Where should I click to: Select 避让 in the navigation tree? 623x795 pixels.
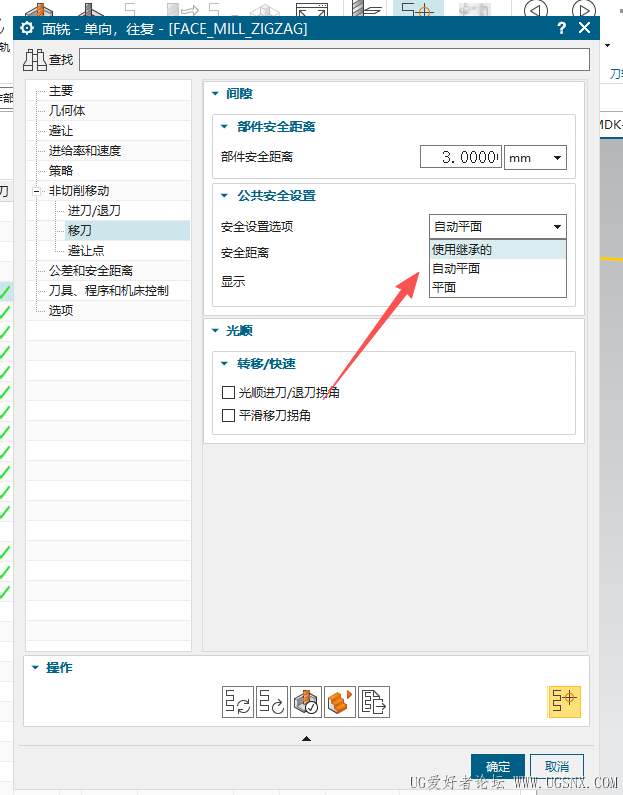61,131
